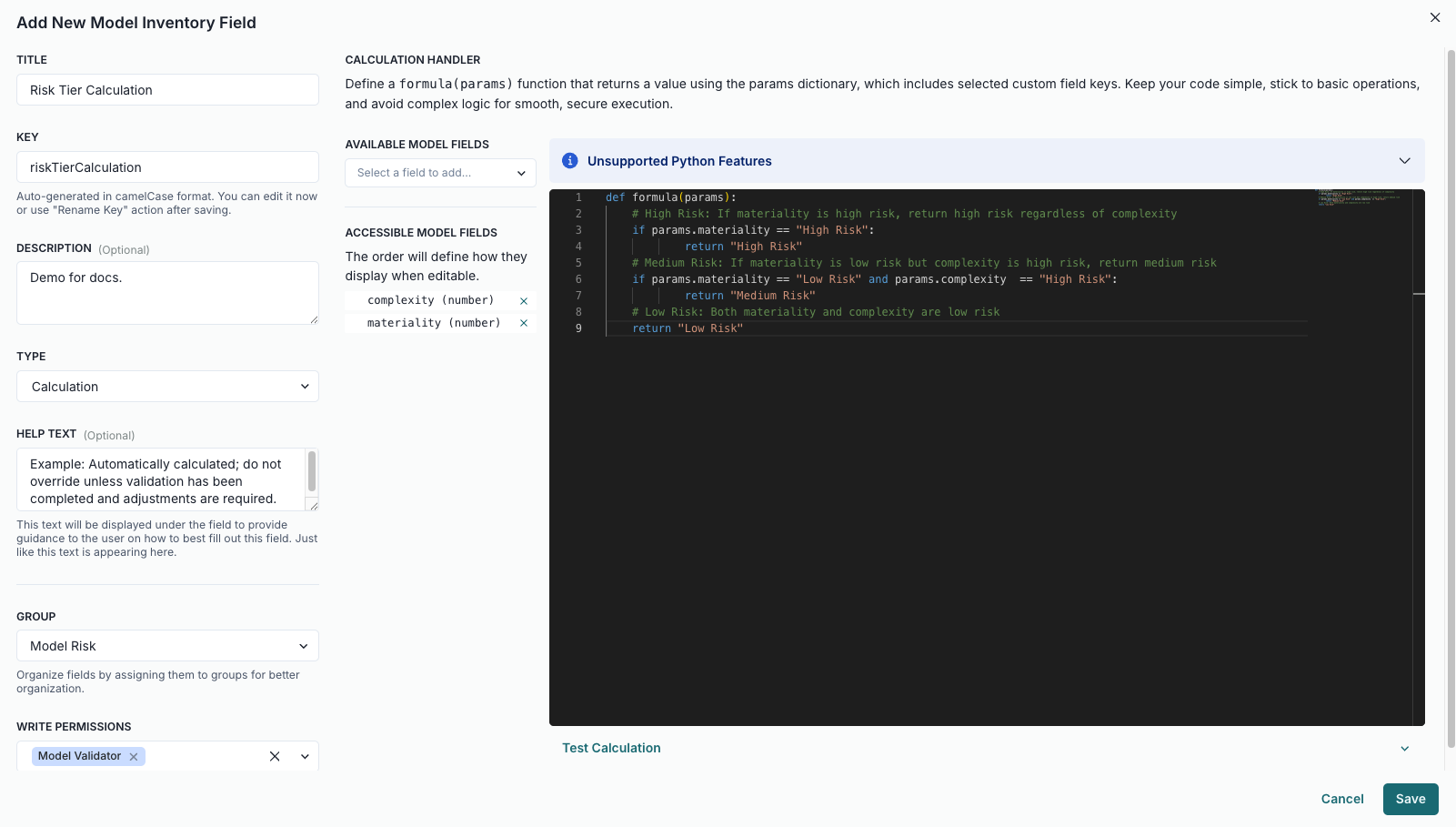Click the Description text area
The image size is (1456, 827).
tap(167, 293)
